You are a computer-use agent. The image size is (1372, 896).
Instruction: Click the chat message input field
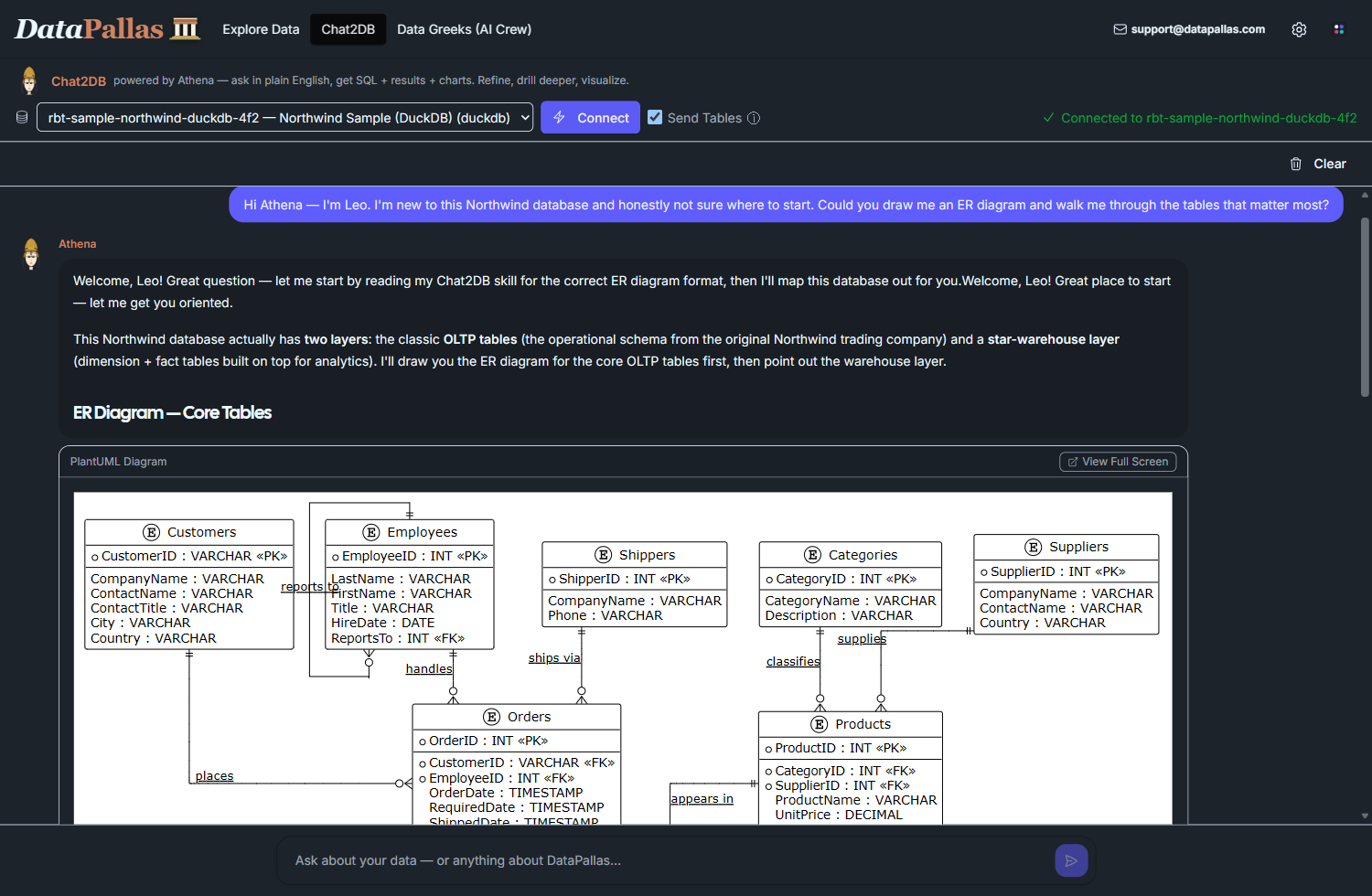tap(668, 860)
